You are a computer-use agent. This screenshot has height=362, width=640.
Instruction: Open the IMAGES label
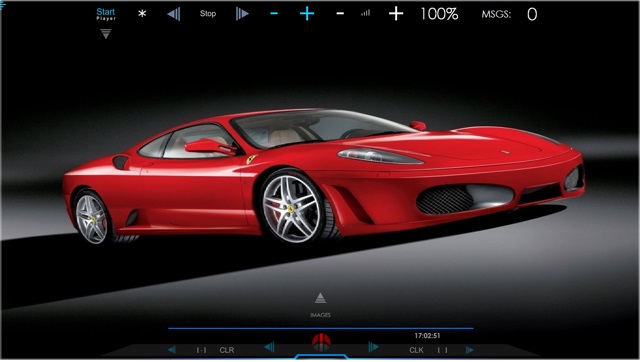click(x=320, y=315)
